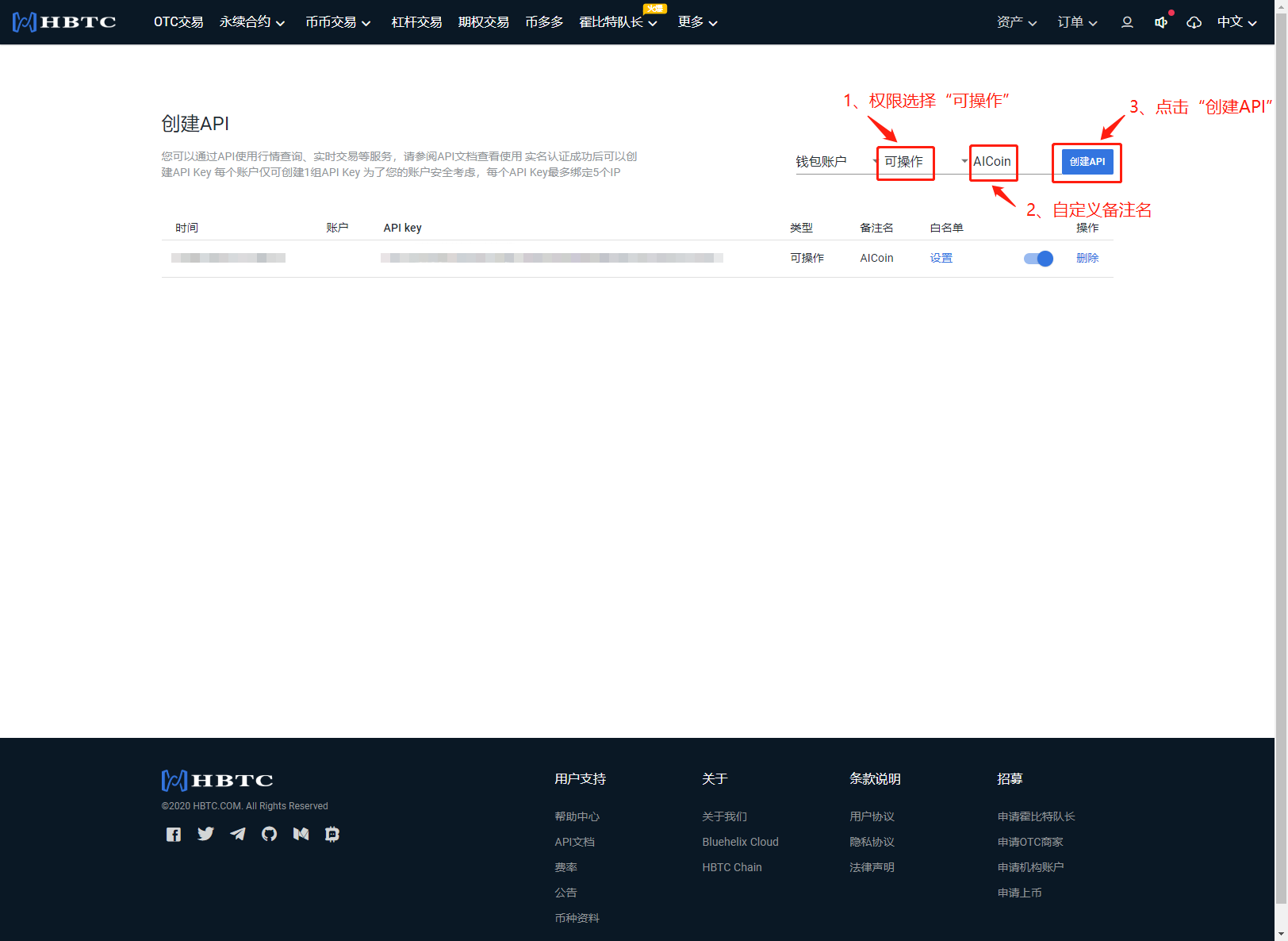
Task: Click the 类型 column header
Action: [x=801, y=228]
